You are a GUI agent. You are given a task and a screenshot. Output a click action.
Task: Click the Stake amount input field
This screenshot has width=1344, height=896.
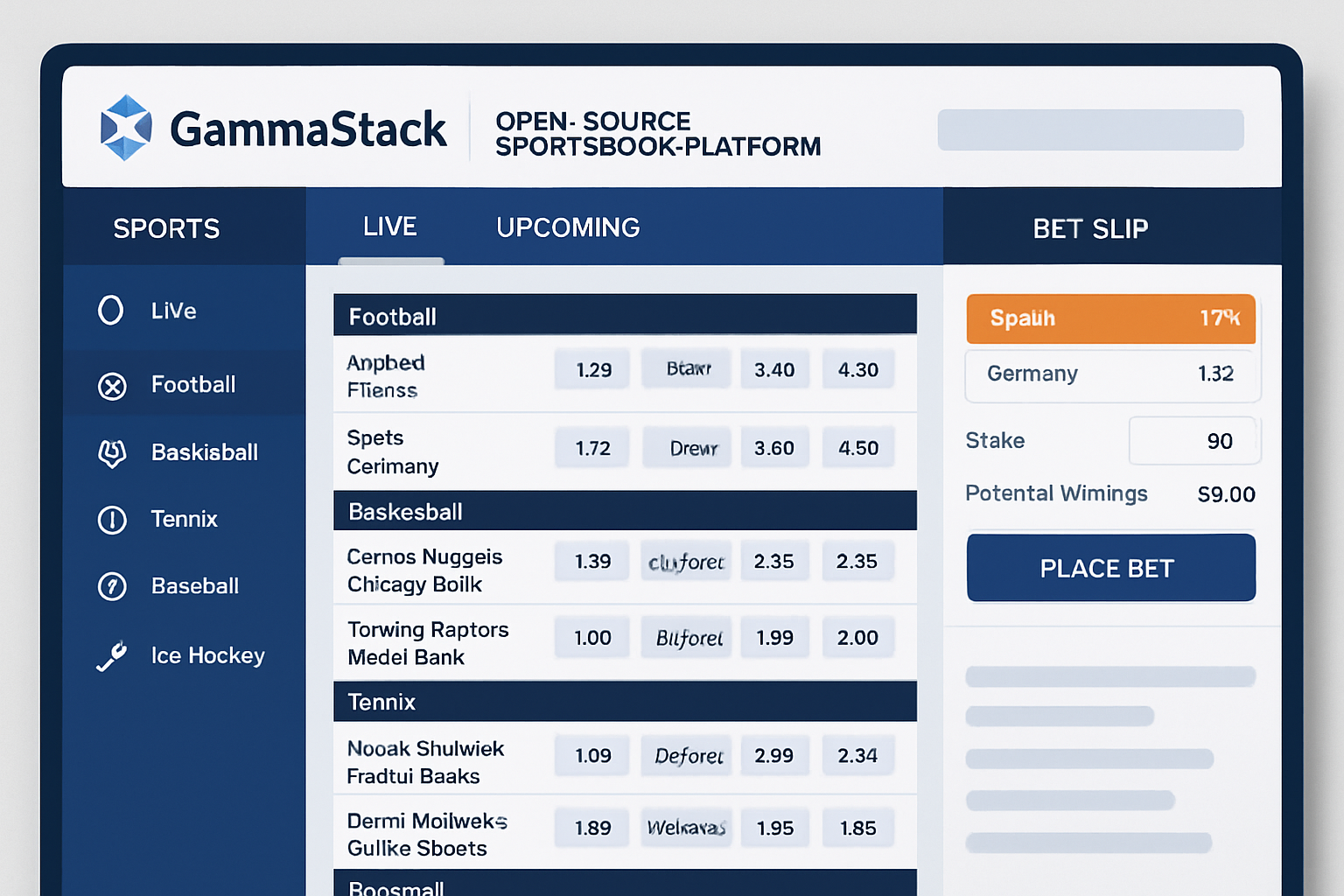(1193, 441)
